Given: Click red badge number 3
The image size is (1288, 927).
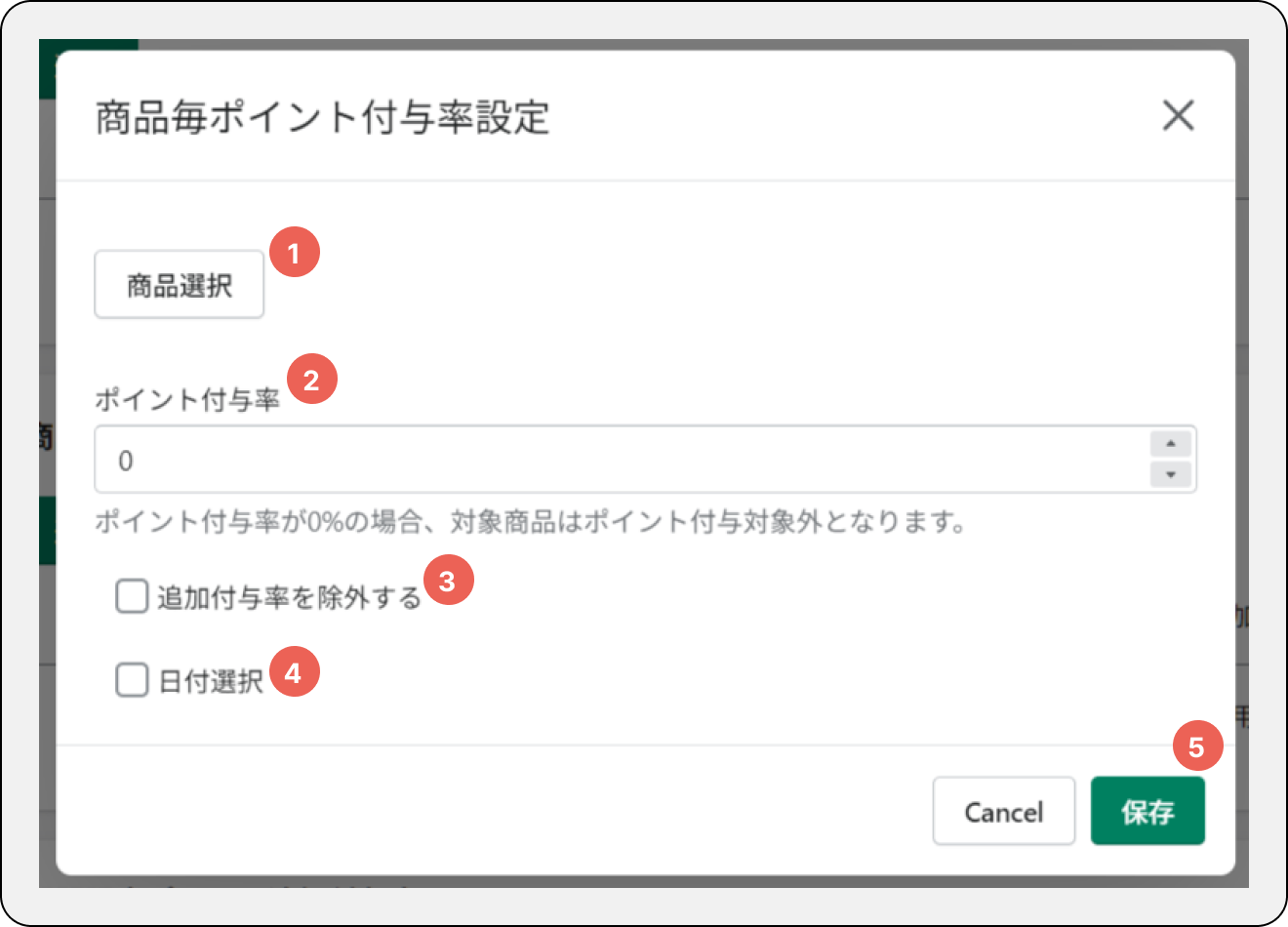Looking at the screenshot, I should [x=448, y=581].
